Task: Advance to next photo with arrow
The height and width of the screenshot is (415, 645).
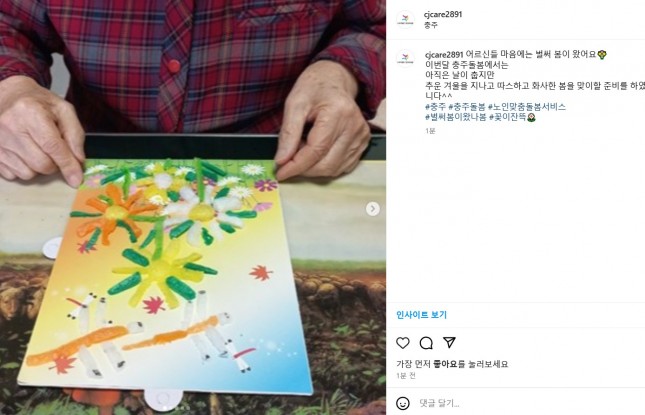Action: coord(373,209)
